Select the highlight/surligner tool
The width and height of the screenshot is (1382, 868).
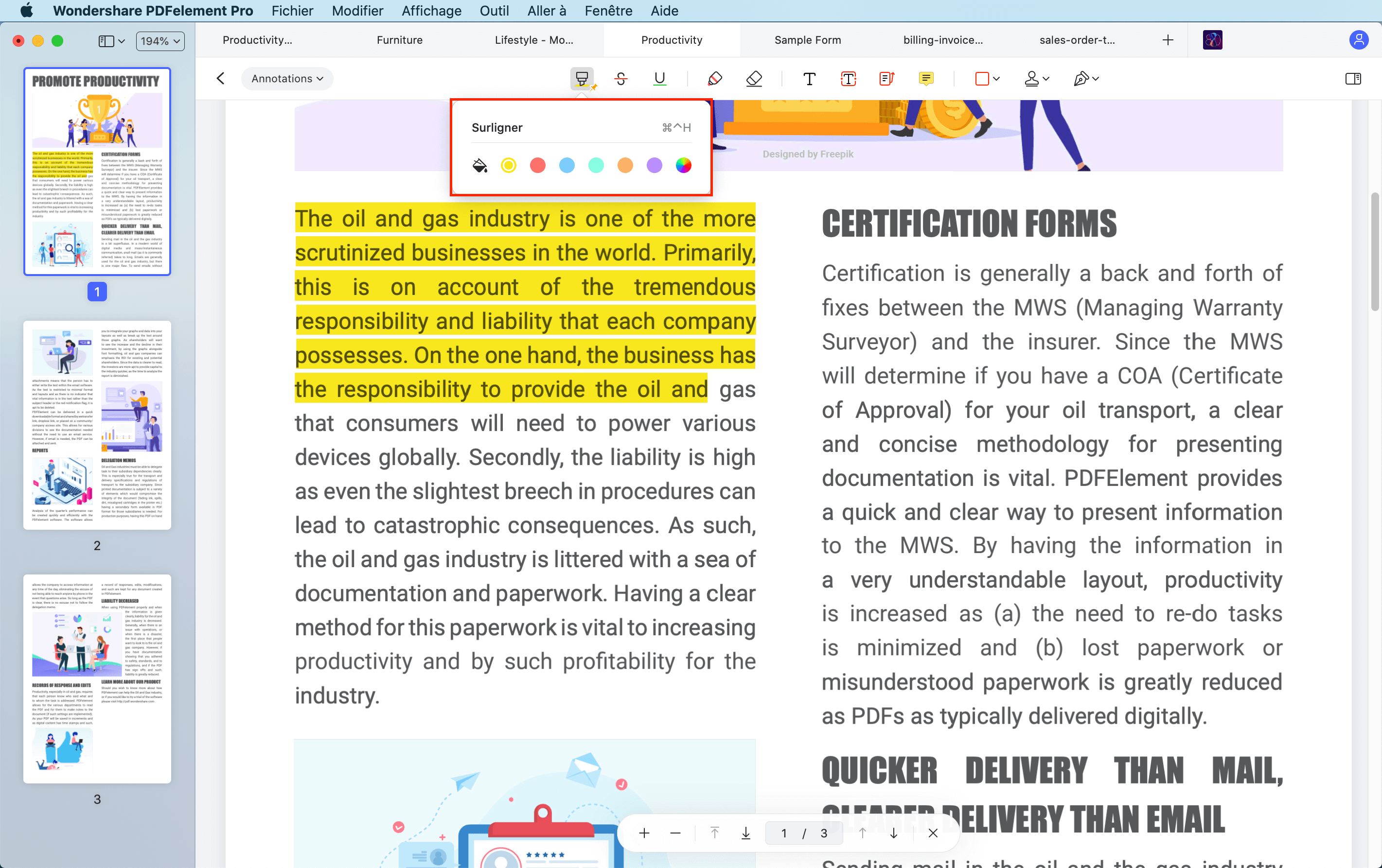click(582, 78)
